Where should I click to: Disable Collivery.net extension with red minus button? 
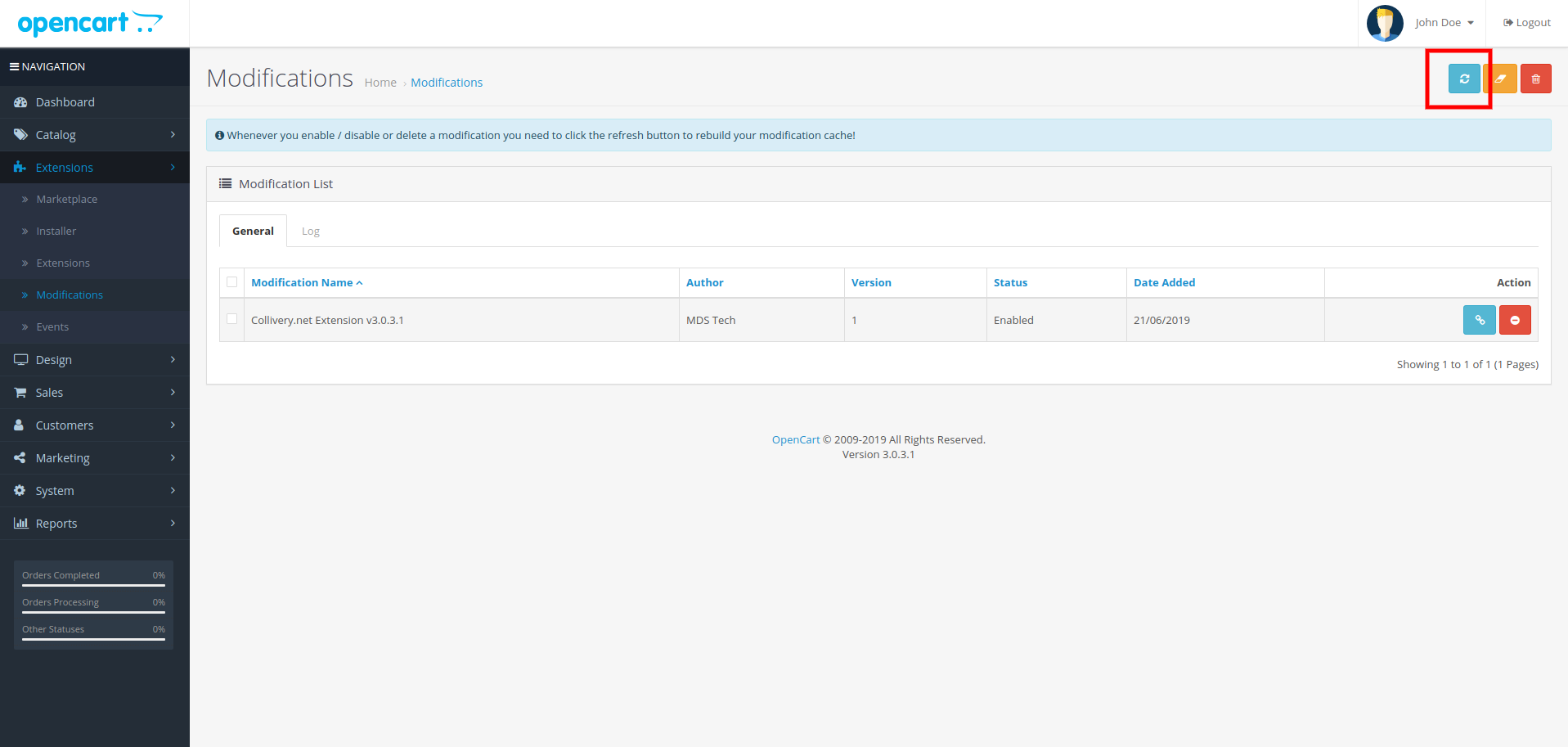point(1514,320)
